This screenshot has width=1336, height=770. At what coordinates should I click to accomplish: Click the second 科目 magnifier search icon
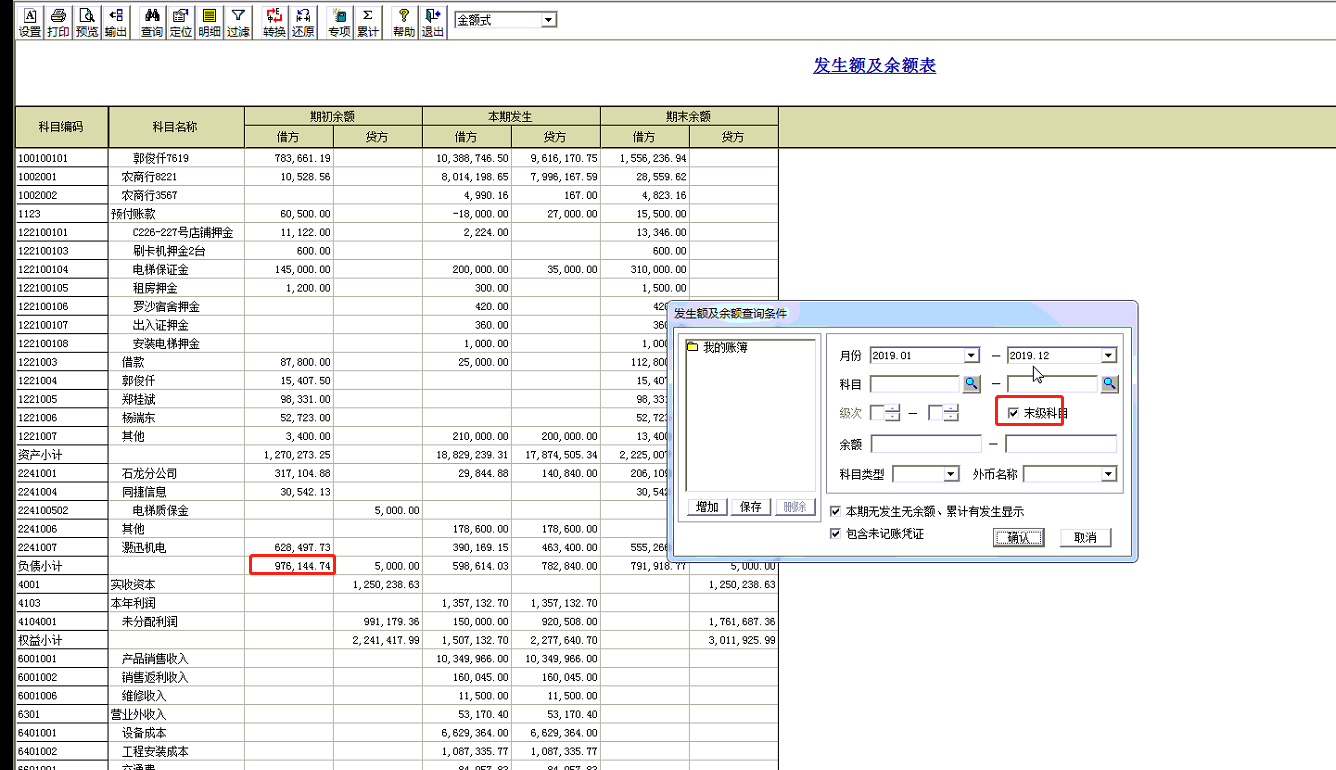(x=1108, y=384)
